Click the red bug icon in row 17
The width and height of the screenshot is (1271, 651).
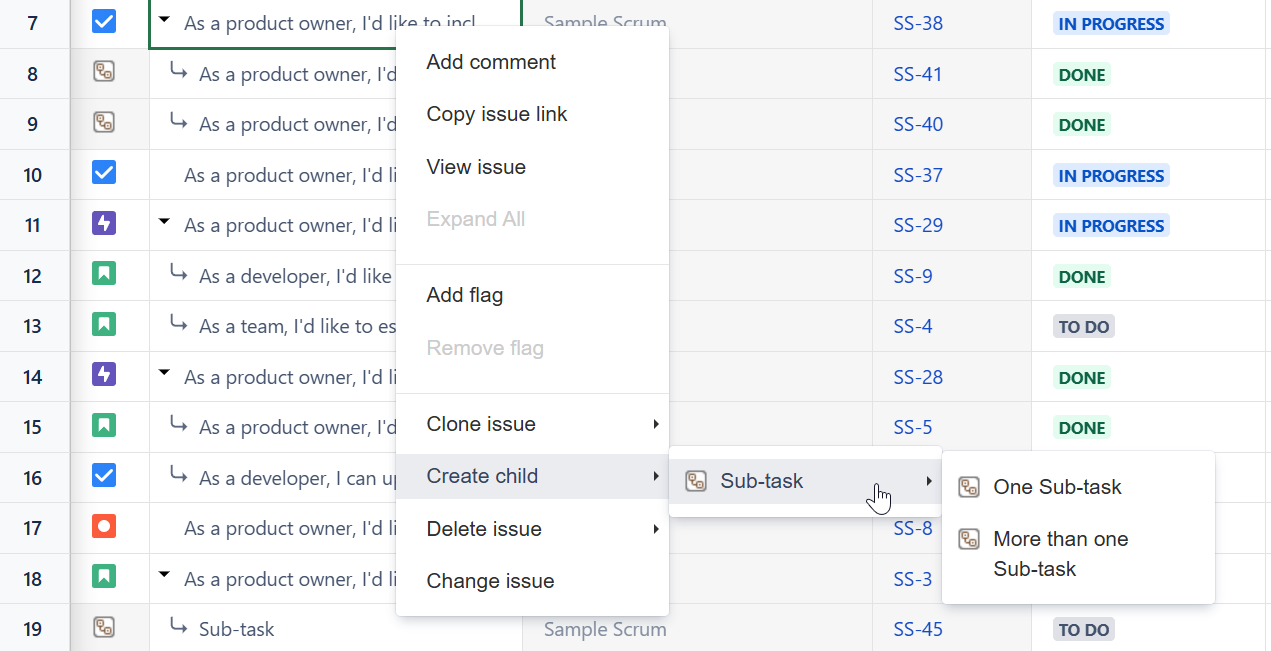[x=104, y=526]
